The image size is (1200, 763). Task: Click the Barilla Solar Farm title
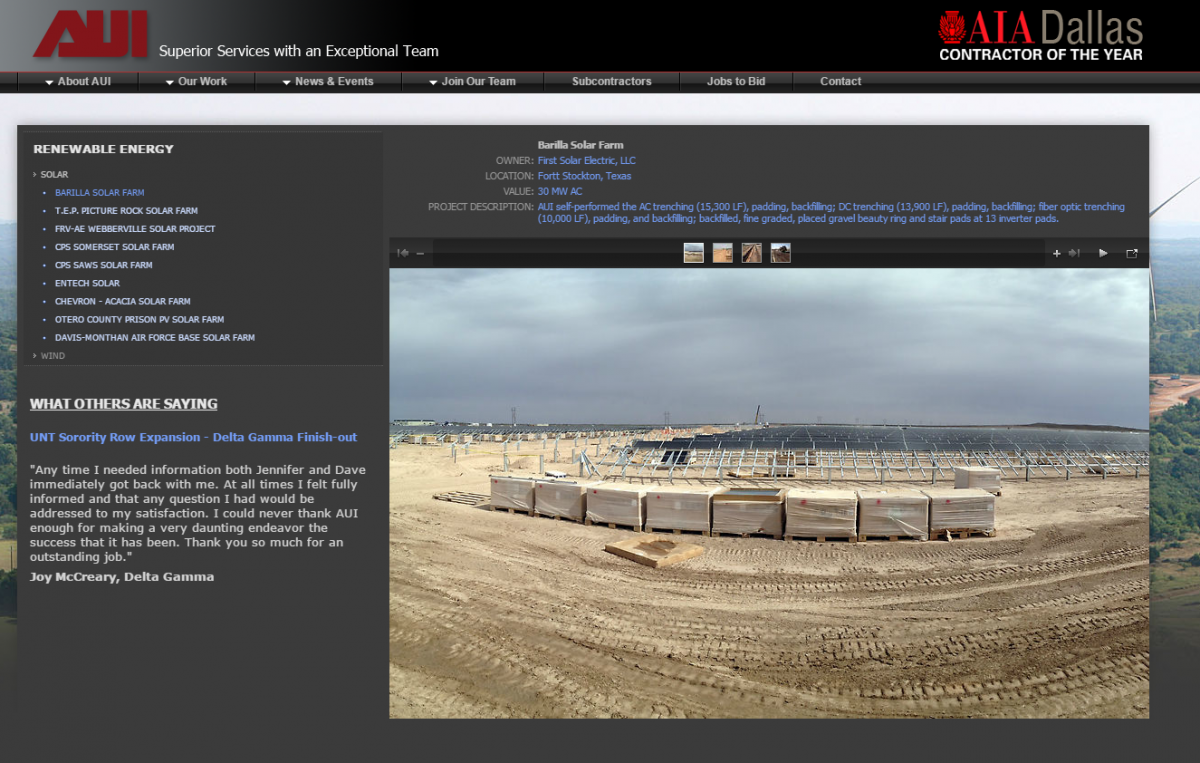[x=580, y=145]
